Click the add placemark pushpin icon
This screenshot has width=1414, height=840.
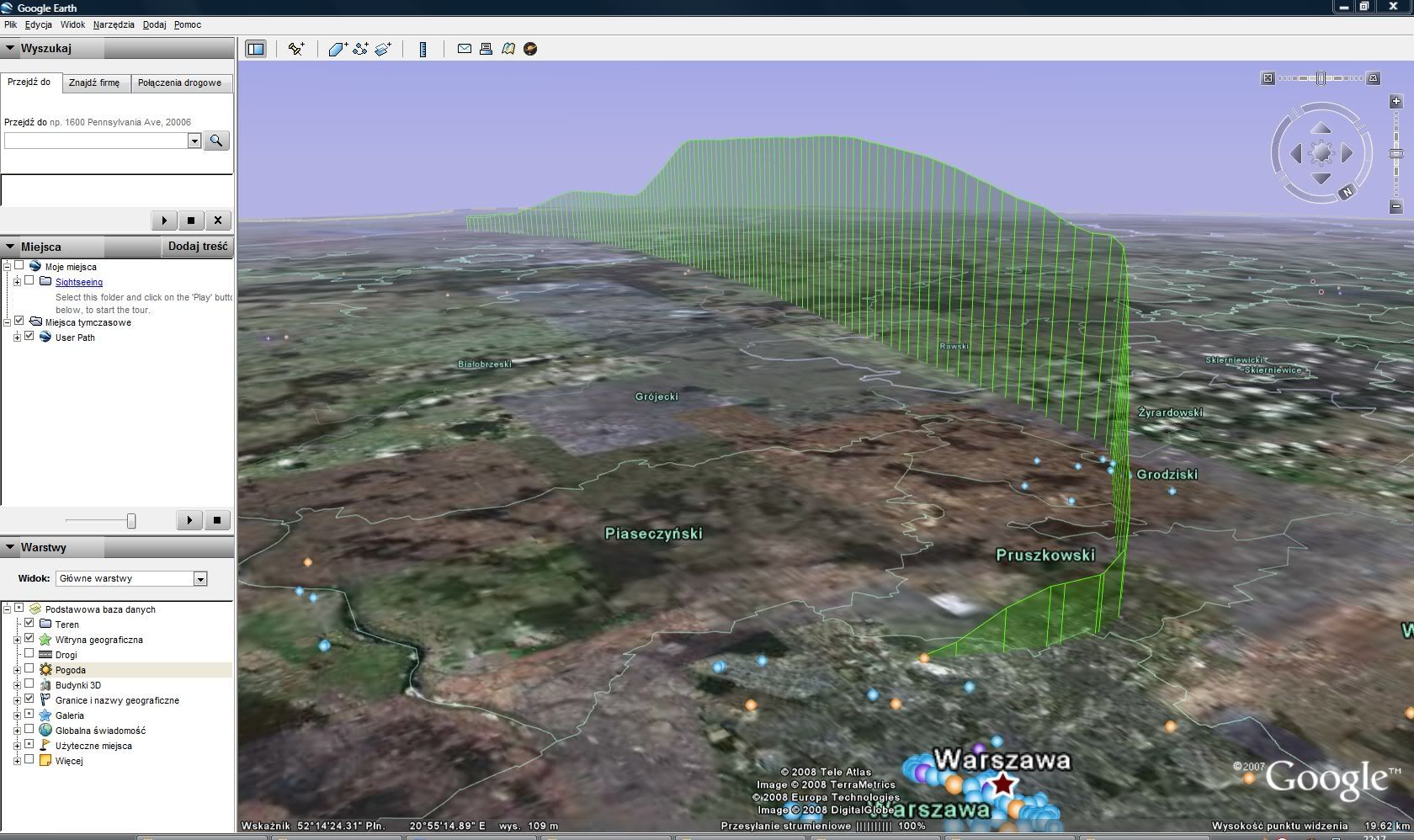(x=296, y=49)
